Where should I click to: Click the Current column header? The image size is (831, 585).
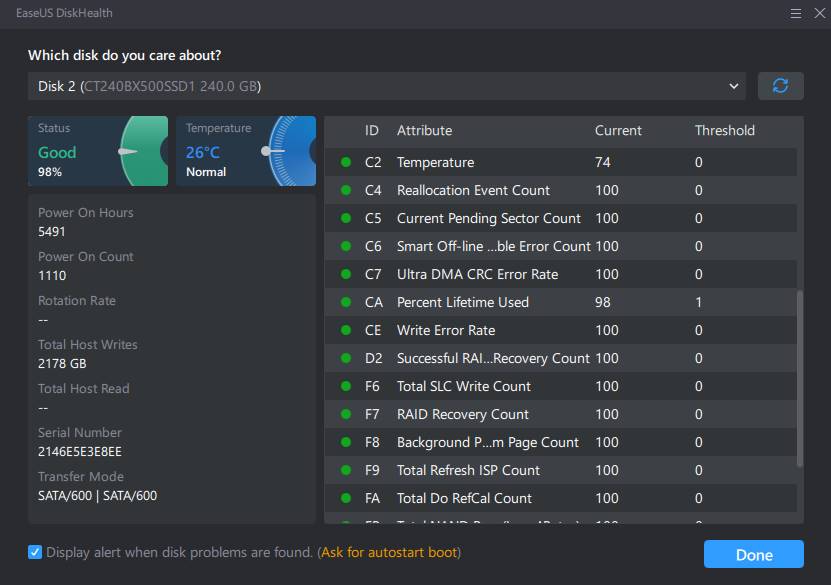pos(618,130)
